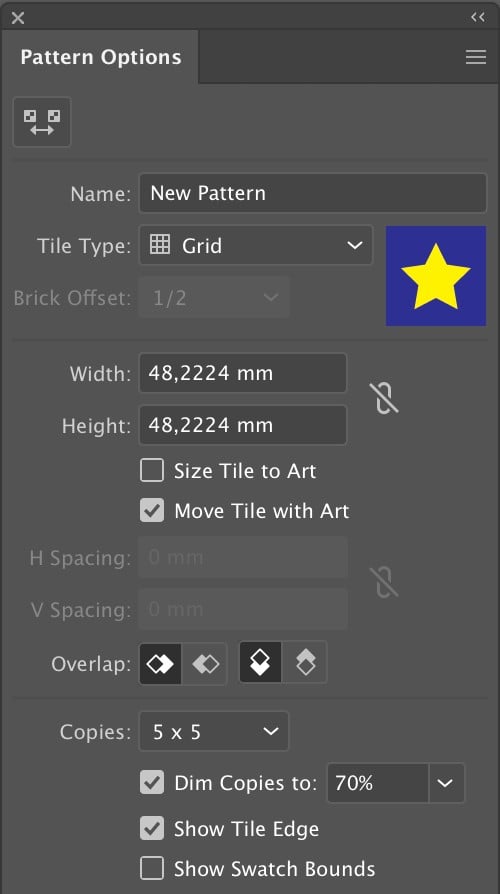Disable the Show Tile Edge checkbox
This screenshot has width=500, height=894.
[152, 828]
